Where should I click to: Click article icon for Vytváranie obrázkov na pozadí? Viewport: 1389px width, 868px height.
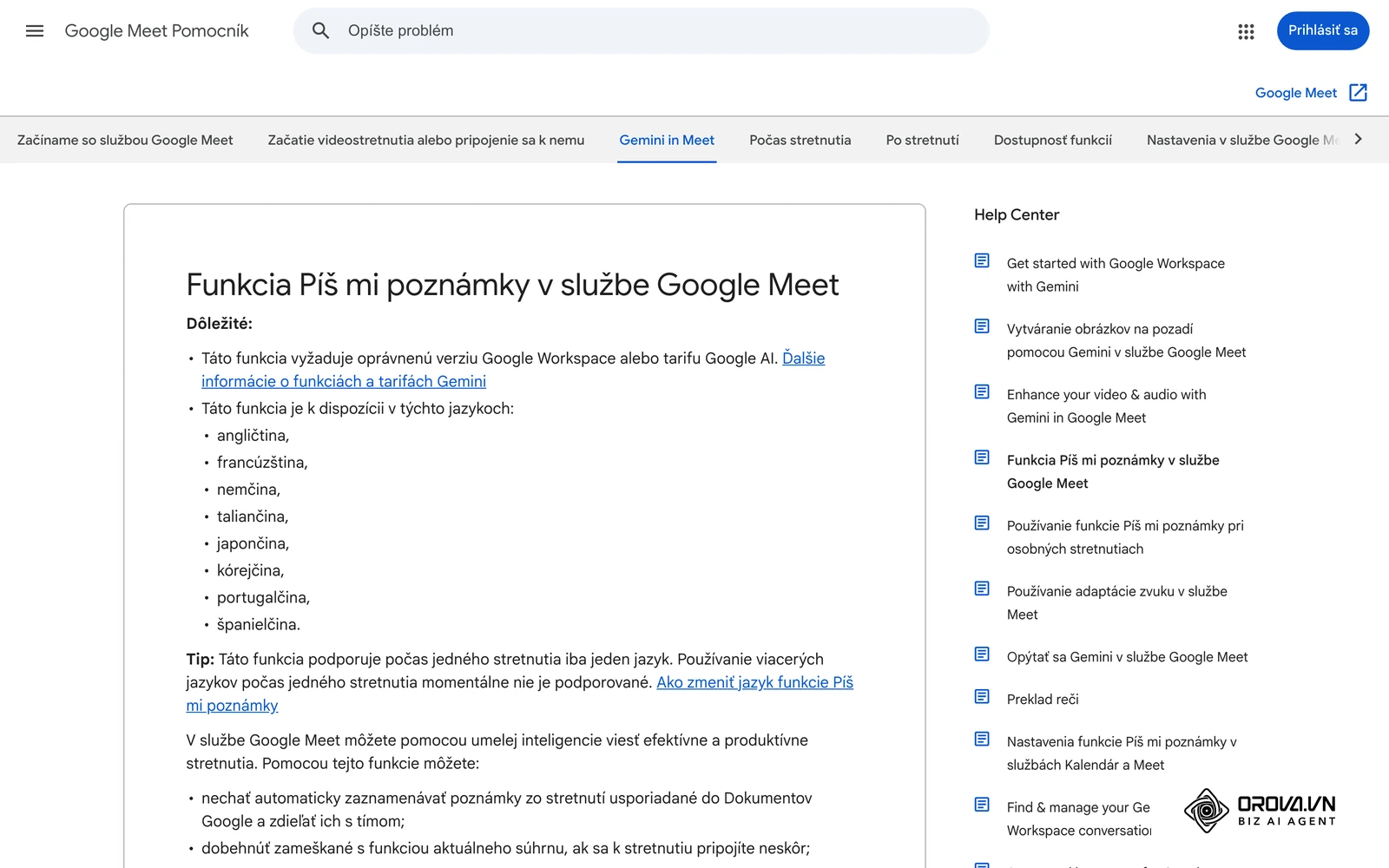(982, 326)
